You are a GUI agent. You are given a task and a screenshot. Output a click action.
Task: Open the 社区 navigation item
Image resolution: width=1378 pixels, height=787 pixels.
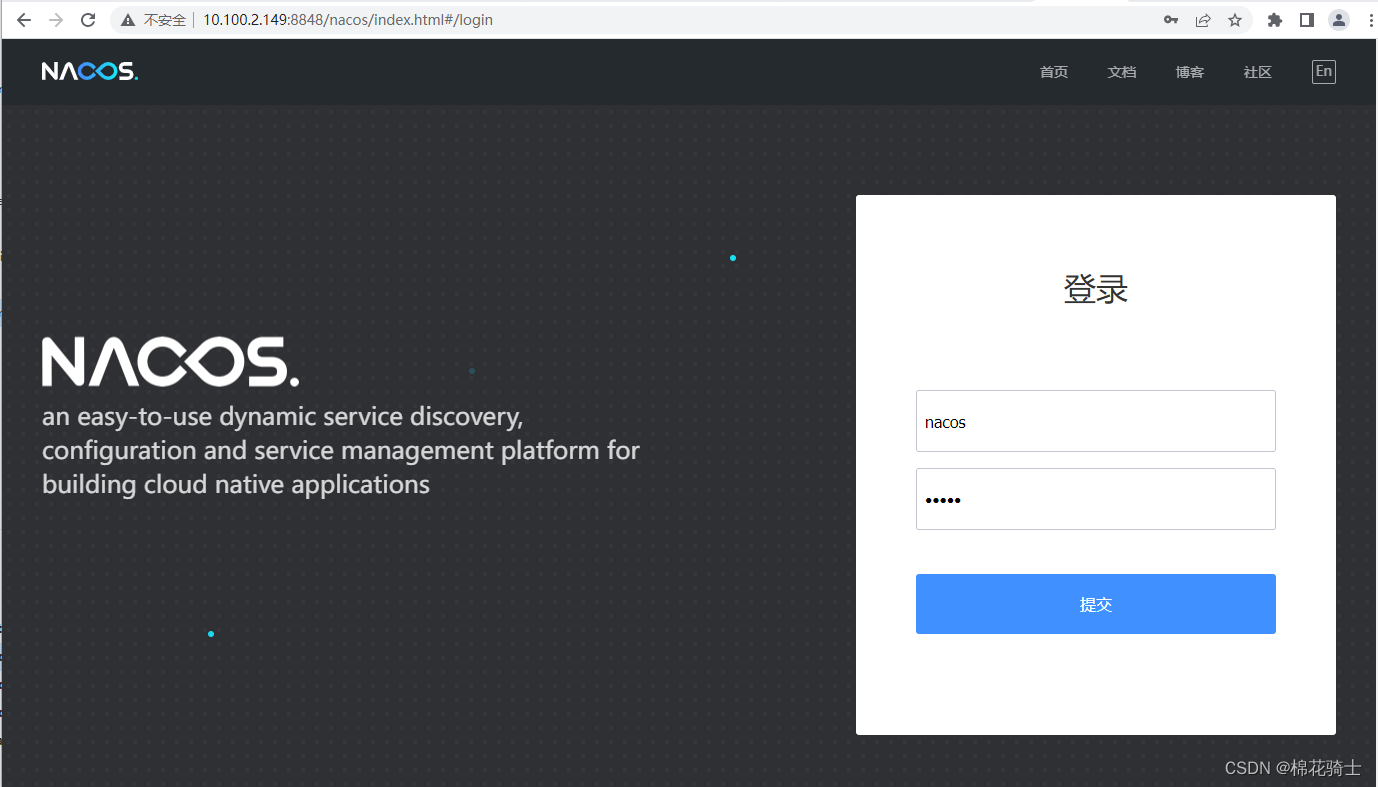point(1258,72)
